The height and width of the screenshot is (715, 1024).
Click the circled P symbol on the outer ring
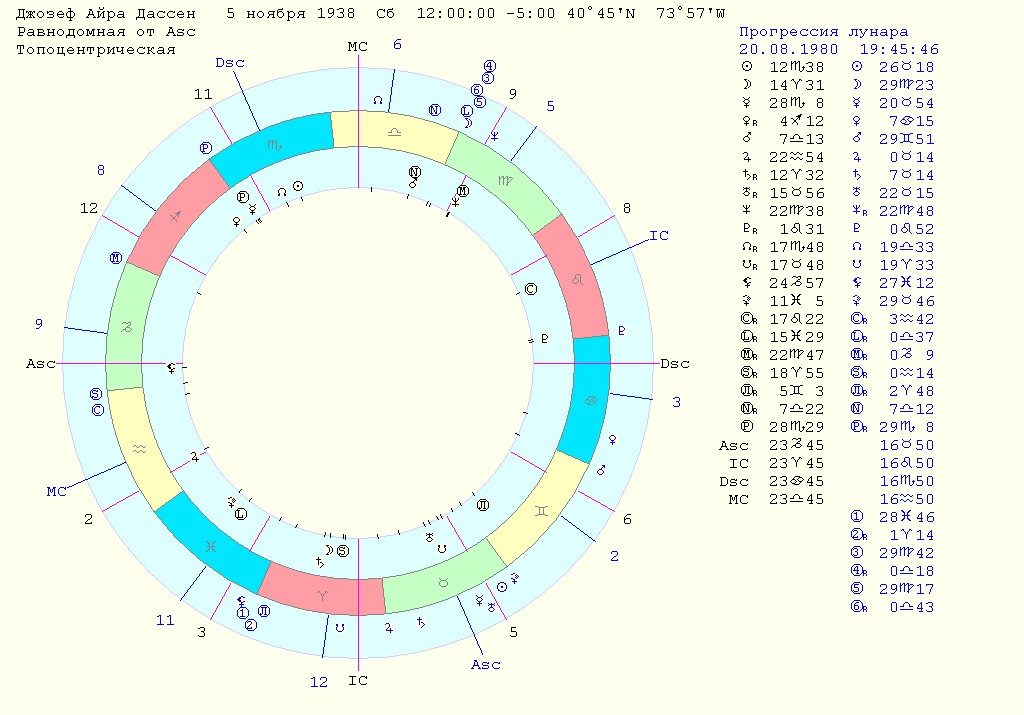206,148
